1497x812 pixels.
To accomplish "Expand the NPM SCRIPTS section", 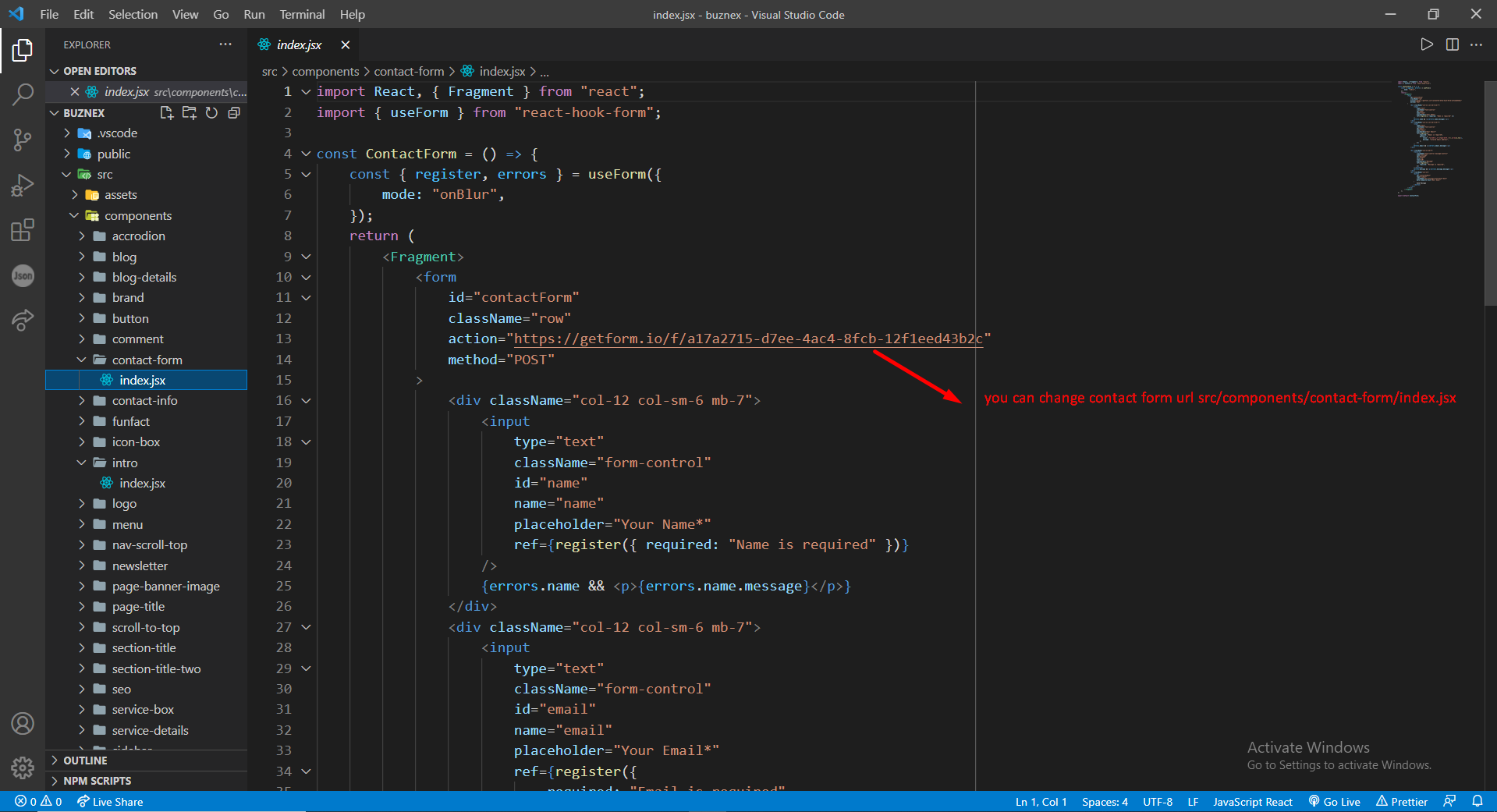I will coord(147,781).
